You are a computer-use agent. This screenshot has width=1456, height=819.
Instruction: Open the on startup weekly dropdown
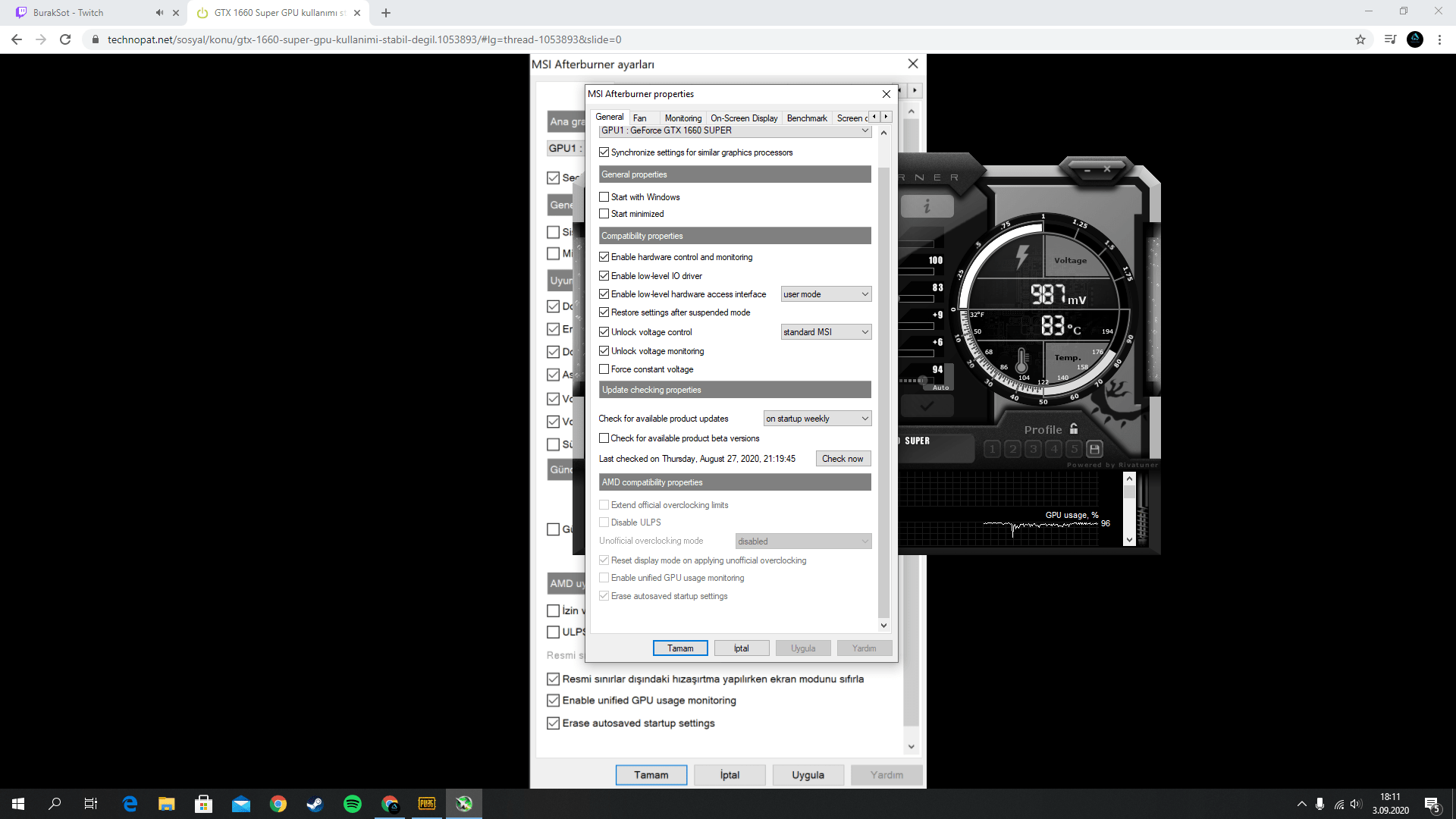[817, 419]
